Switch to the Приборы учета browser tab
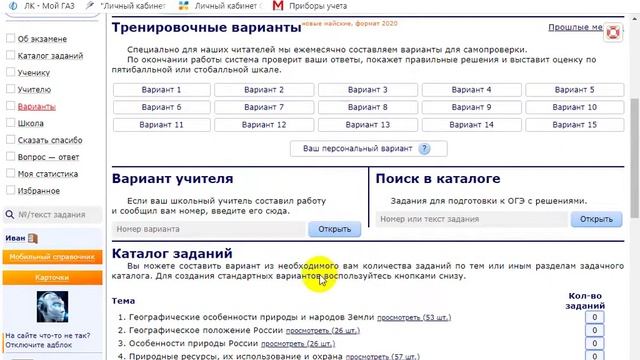The width and height of the screenshot is (640, 360). 310,6
